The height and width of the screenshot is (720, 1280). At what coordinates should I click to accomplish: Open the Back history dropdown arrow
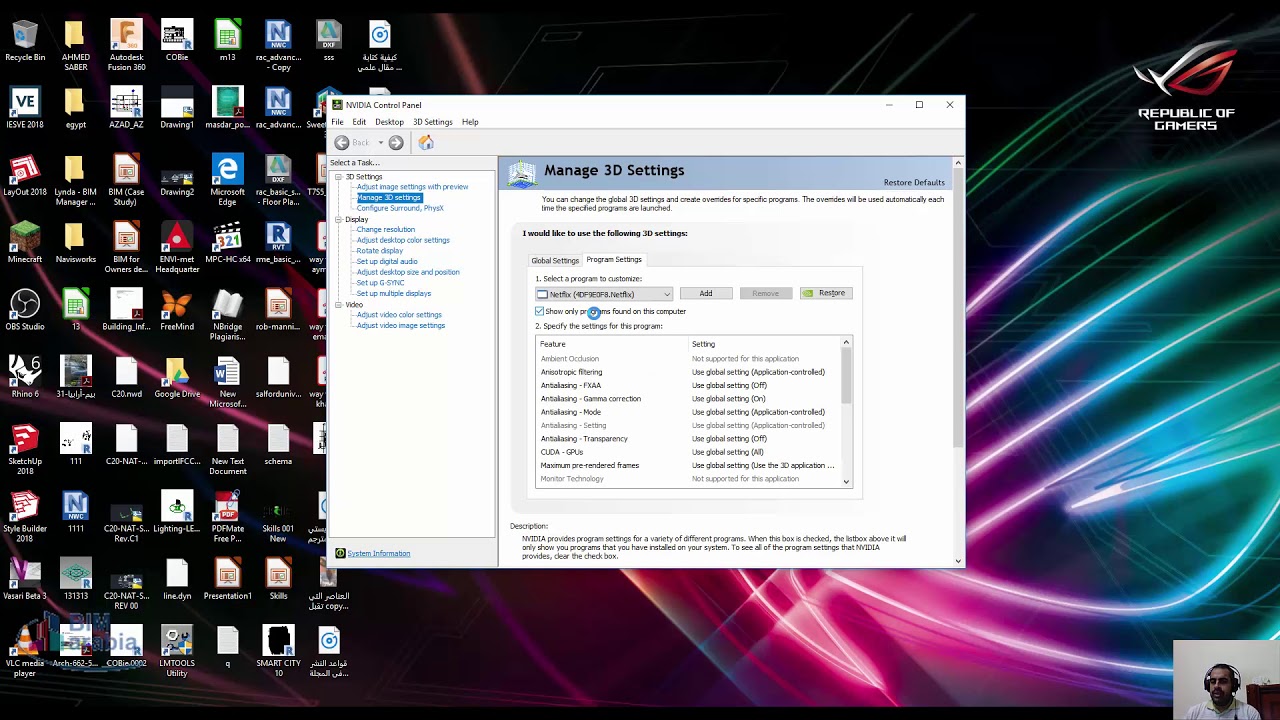[380, 143]
